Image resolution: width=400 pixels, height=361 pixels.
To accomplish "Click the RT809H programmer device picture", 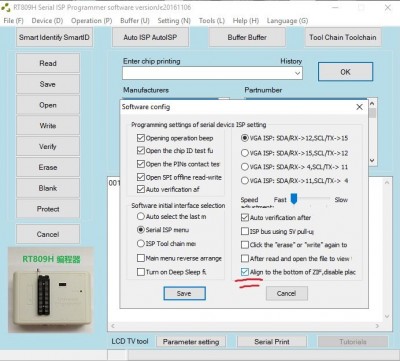I will (51, 290).
